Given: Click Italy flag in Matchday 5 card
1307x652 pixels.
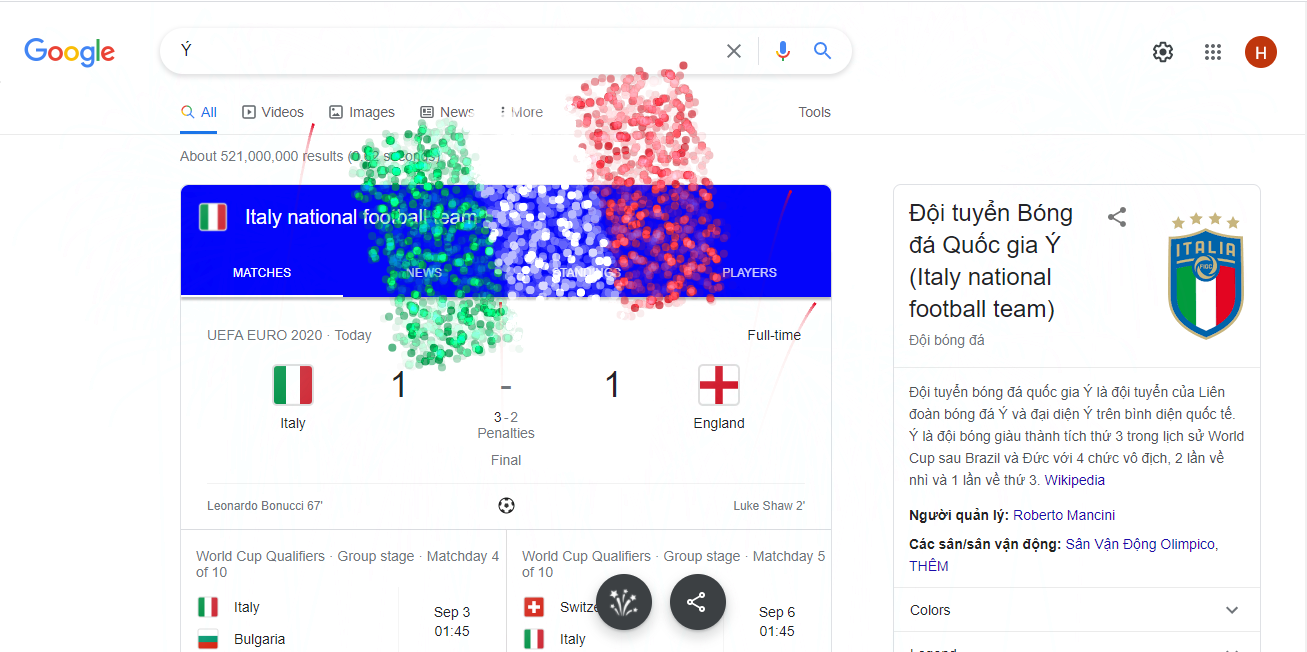Looking at the screenshot, I should tap(534, 639).
